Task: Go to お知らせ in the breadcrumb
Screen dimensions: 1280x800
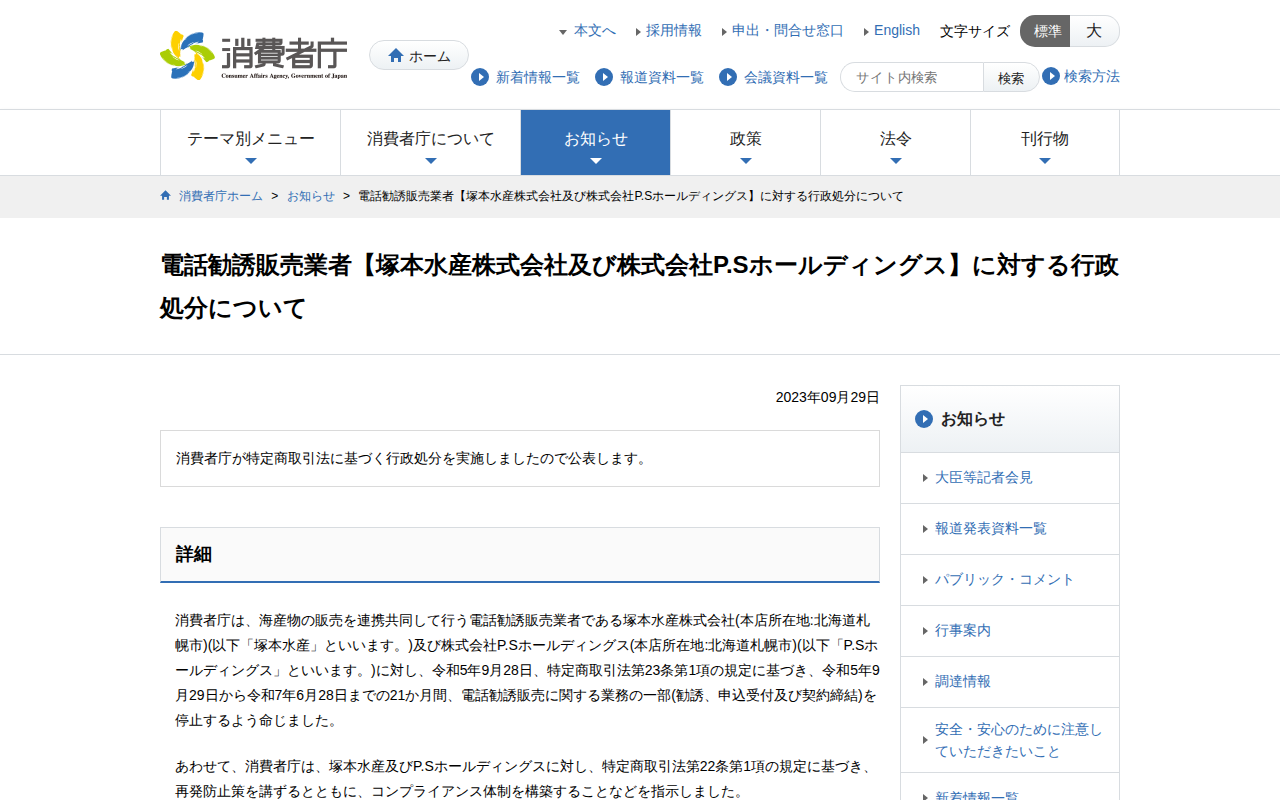Action: [311, 196]
